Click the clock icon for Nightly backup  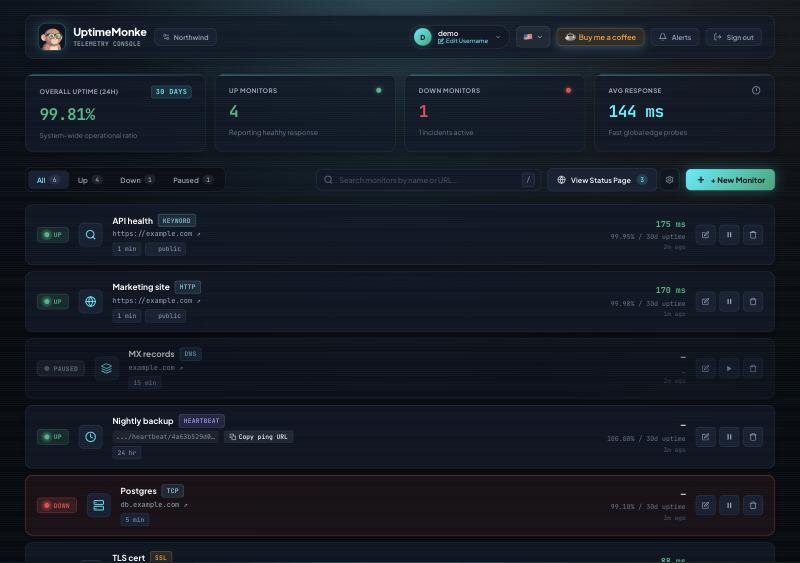[90, 437]
